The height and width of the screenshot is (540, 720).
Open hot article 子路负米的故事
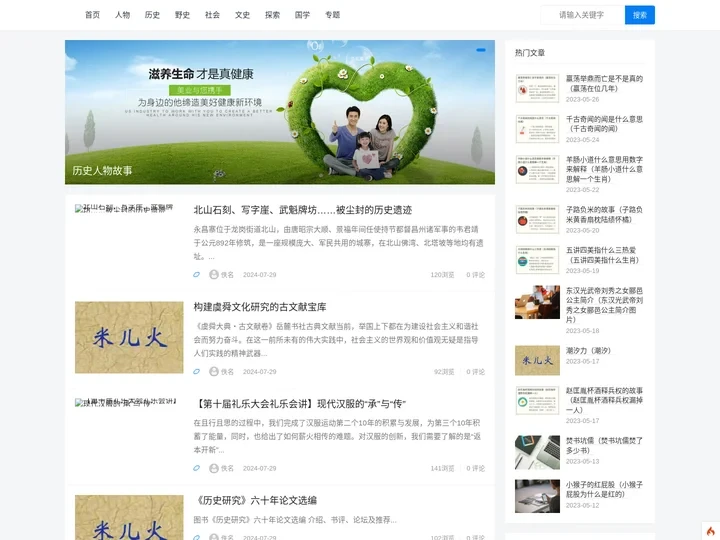[604, 214]
